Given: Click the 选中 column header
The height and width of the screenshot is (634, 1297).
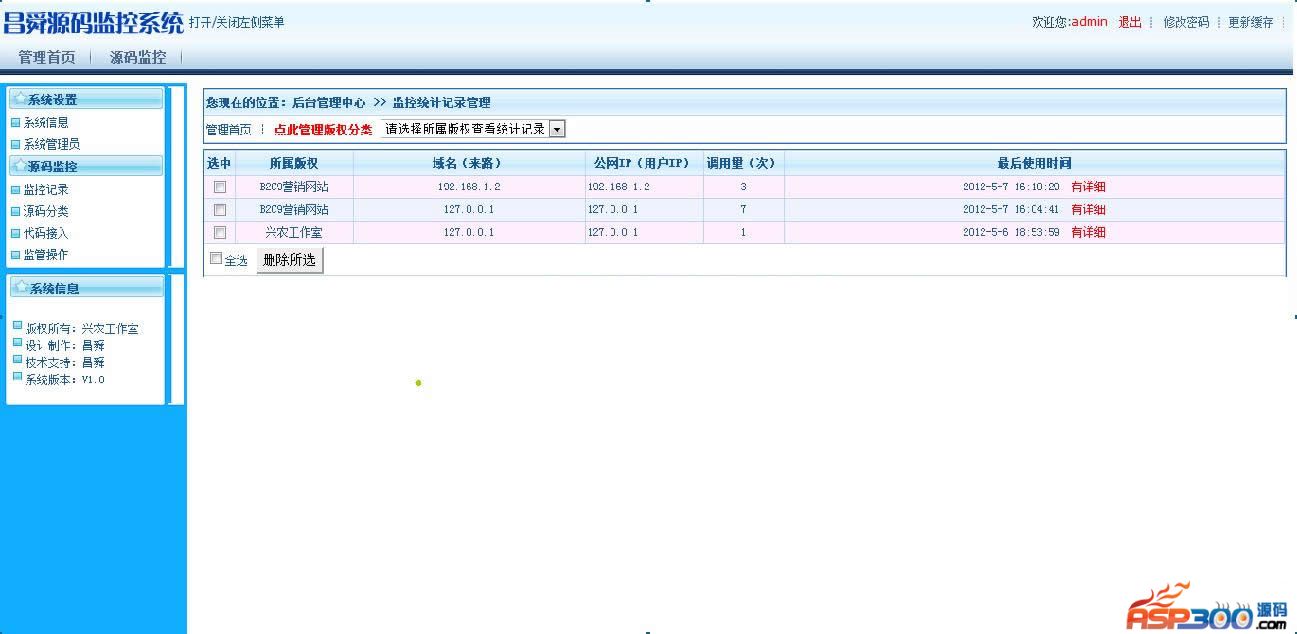Looking at the screenshot, I should click(219, 163).
